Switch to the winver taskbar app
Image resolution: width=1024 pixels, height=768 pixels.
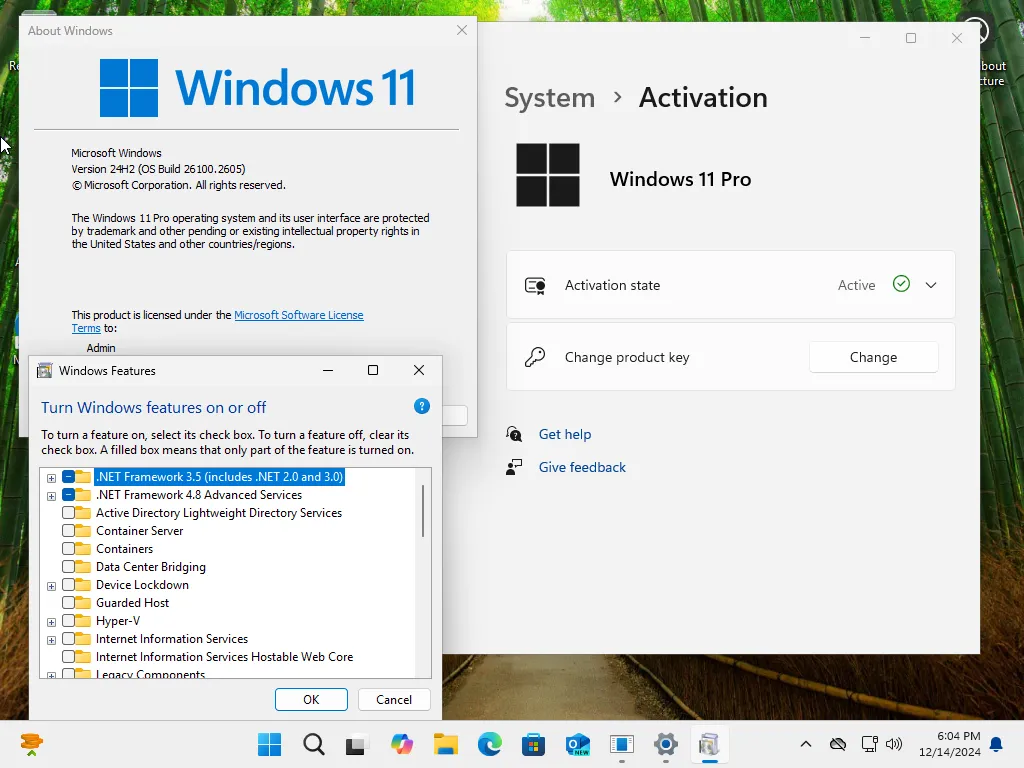click(622, 744)
